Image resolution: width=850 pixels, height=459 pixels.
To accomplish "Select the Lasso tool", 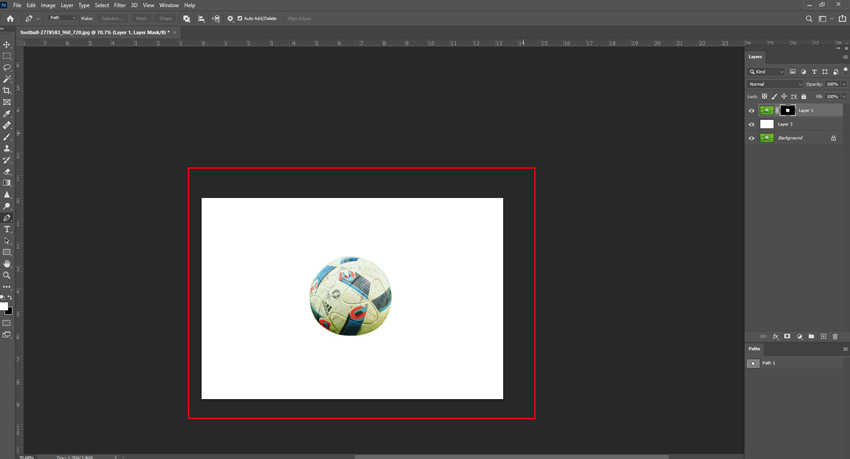I will tap(7, 67).
